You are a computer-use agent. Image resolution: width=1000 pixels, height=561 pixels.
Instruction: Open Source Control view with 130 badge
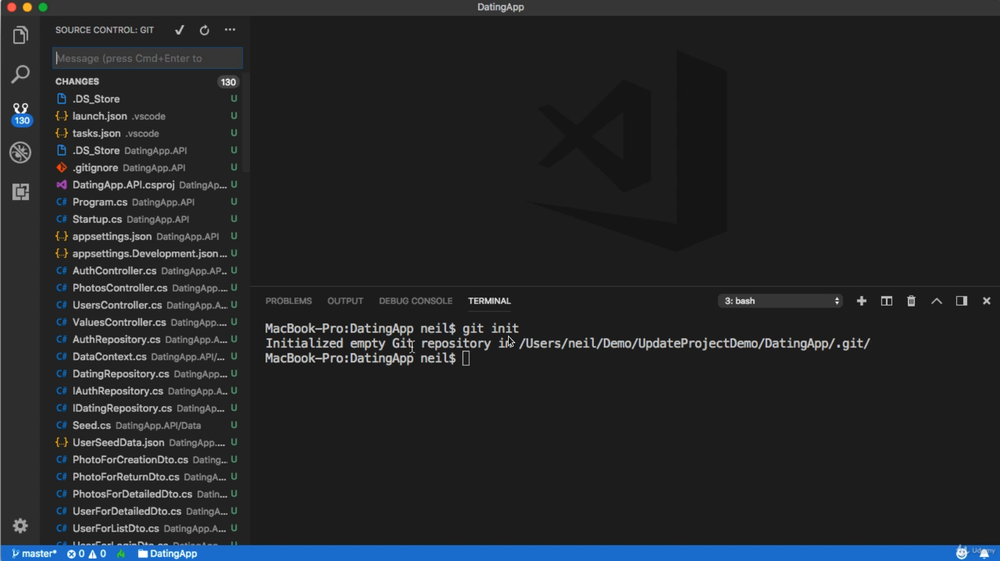[20, 113]
